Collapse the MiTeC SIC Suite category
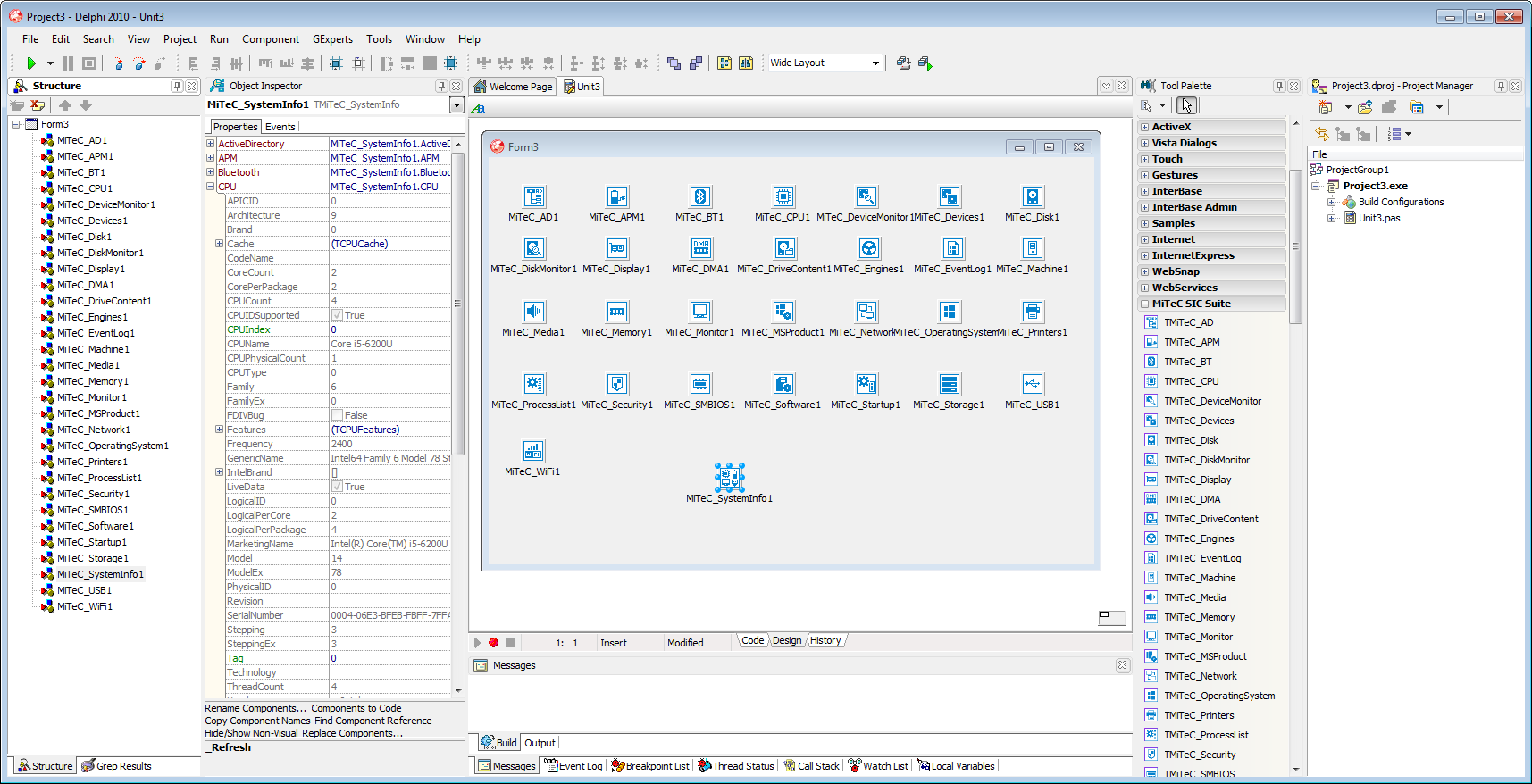Image resolution: width=1532 pixels, height=784 pixels. tap(1144, 304)
